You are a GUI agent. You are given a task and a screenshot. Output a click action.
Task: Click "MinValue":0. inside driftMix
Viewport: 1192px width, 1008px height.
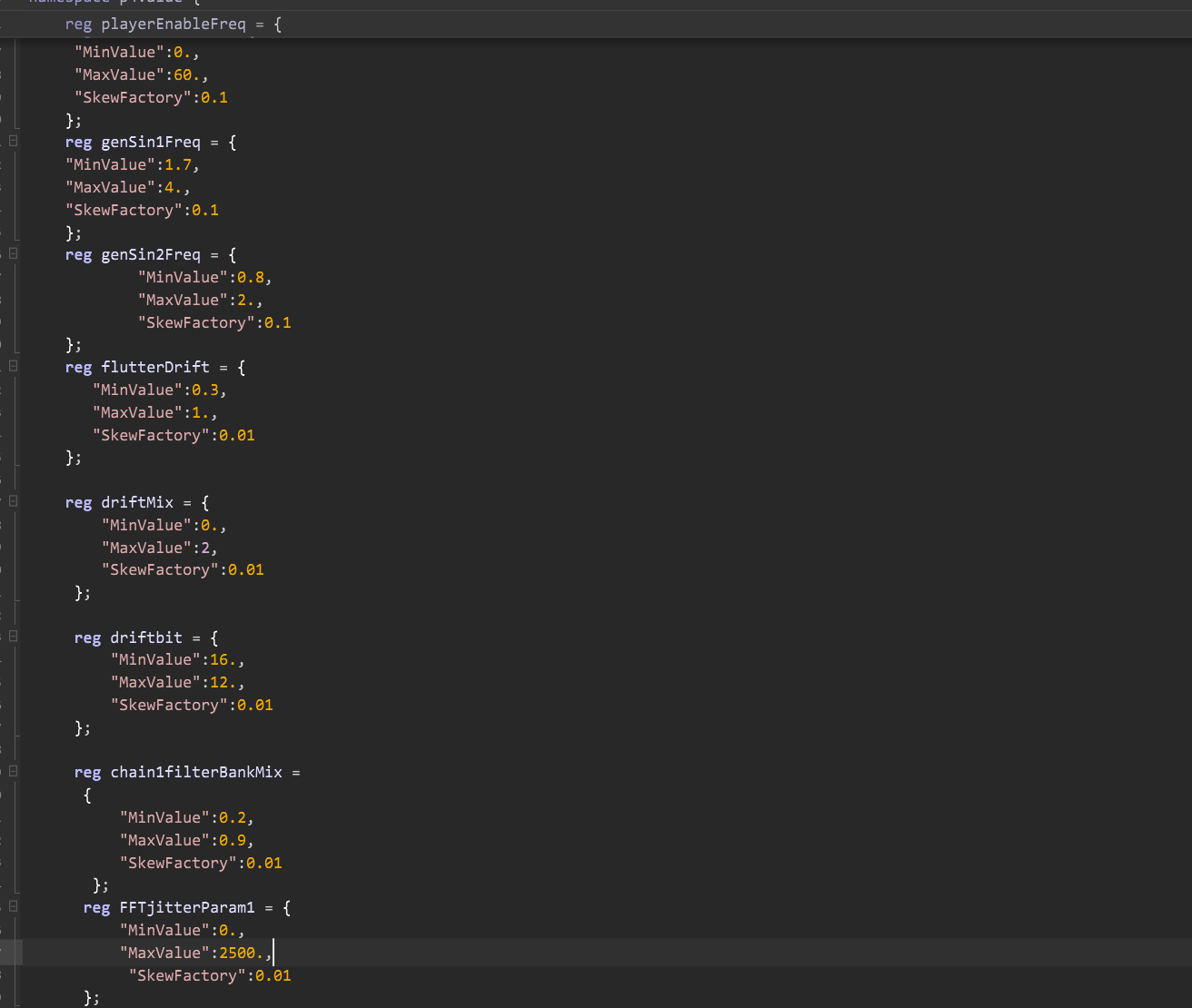tap(164, 525)
